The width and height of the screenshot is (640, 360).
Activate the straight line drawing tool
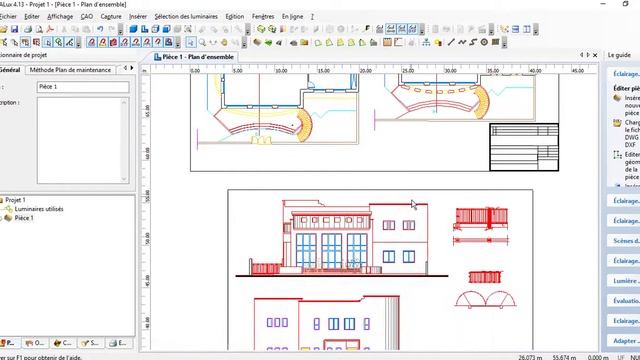coord(451,42)
